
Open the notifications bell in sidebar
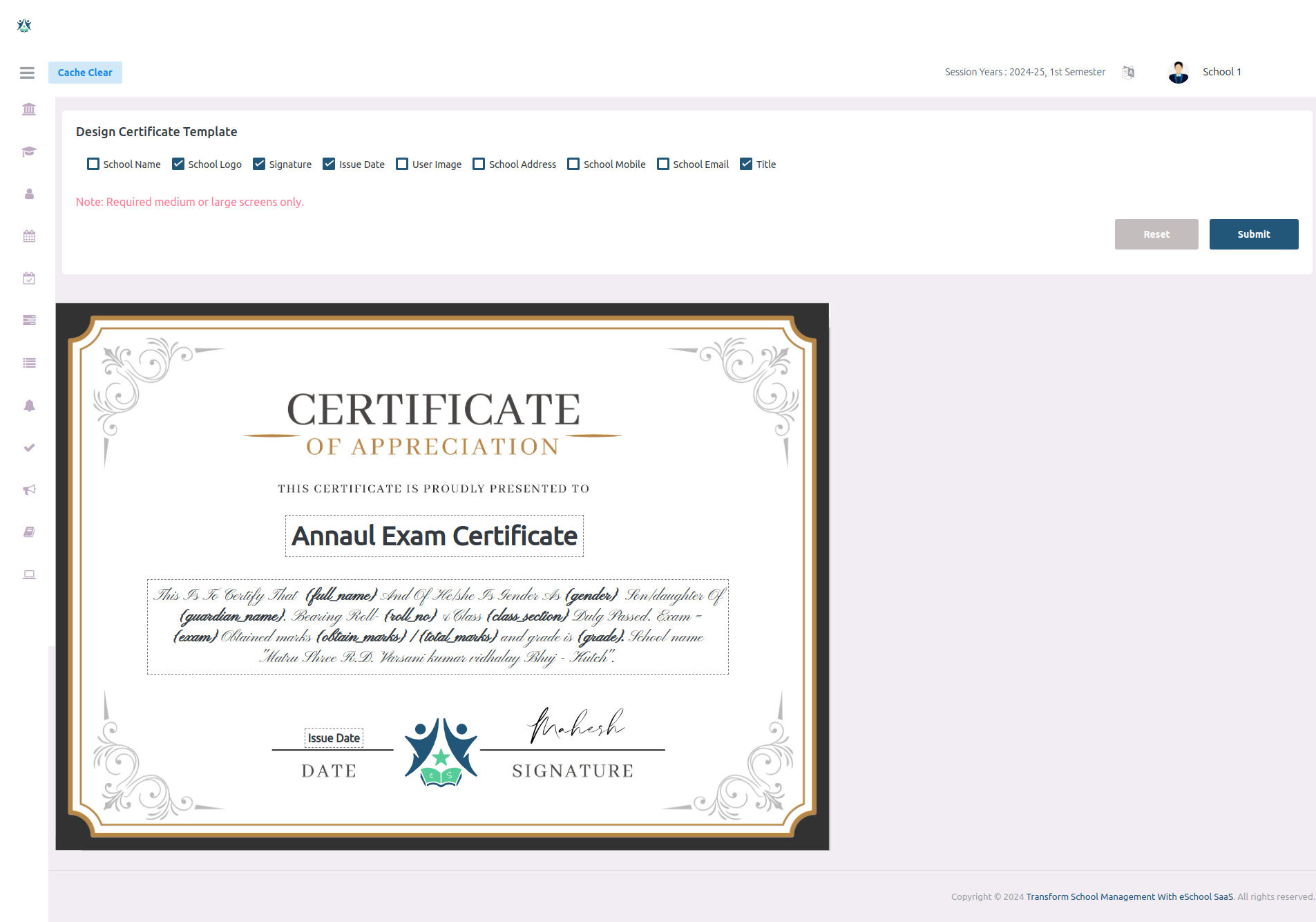pyautogui.click(x=28, y=406)
